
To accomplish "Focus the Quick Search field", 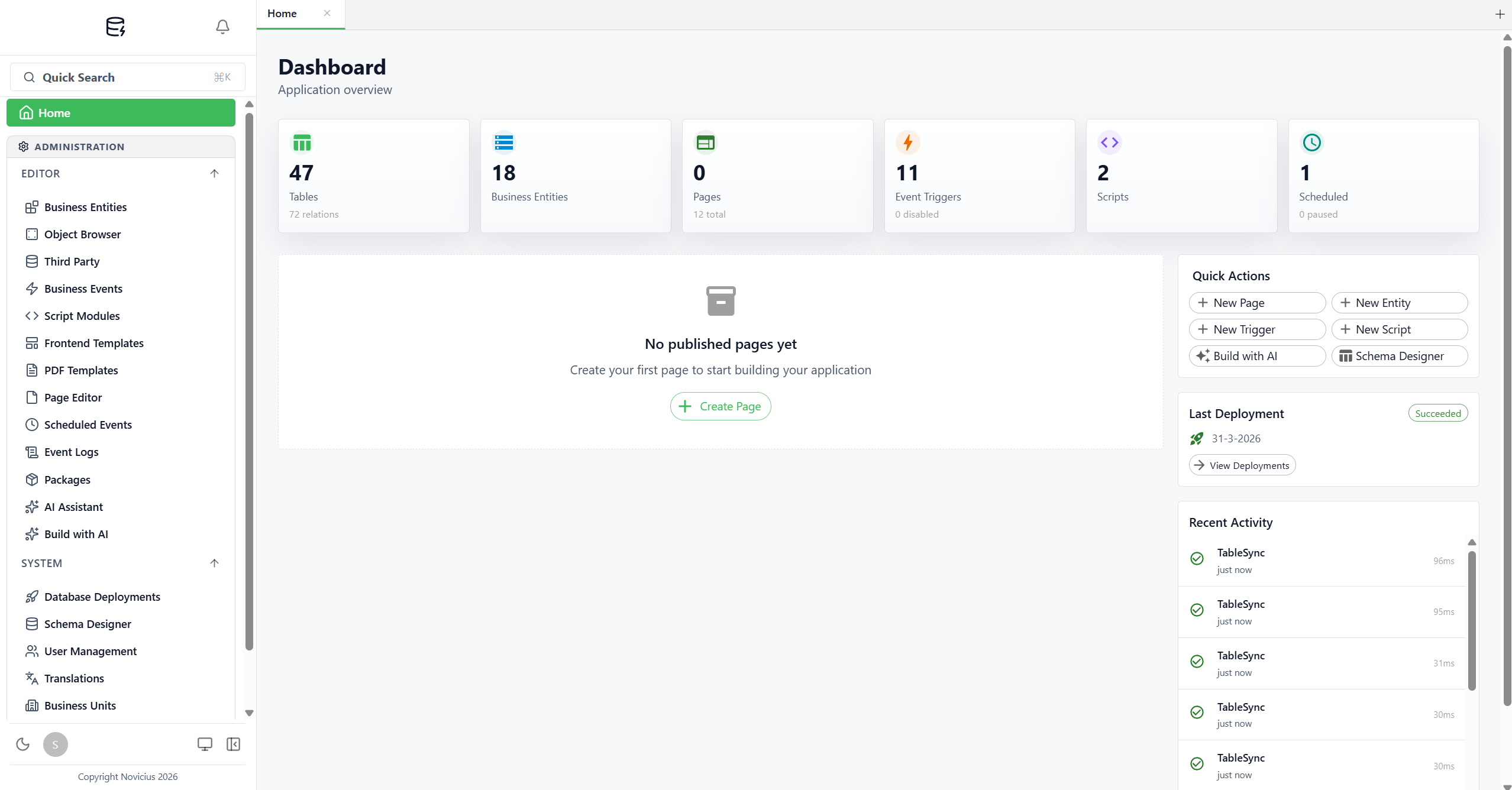I will pyautogui.click(x=128, y=77).
